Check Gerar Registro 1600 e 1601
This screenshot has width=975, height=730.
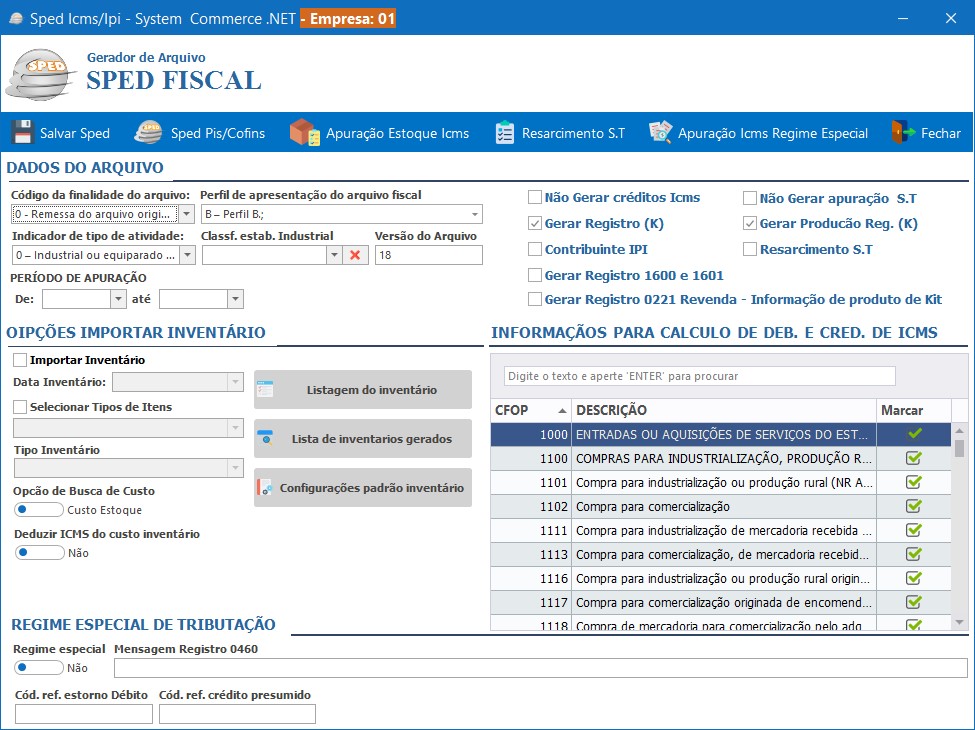click(535, 275)
